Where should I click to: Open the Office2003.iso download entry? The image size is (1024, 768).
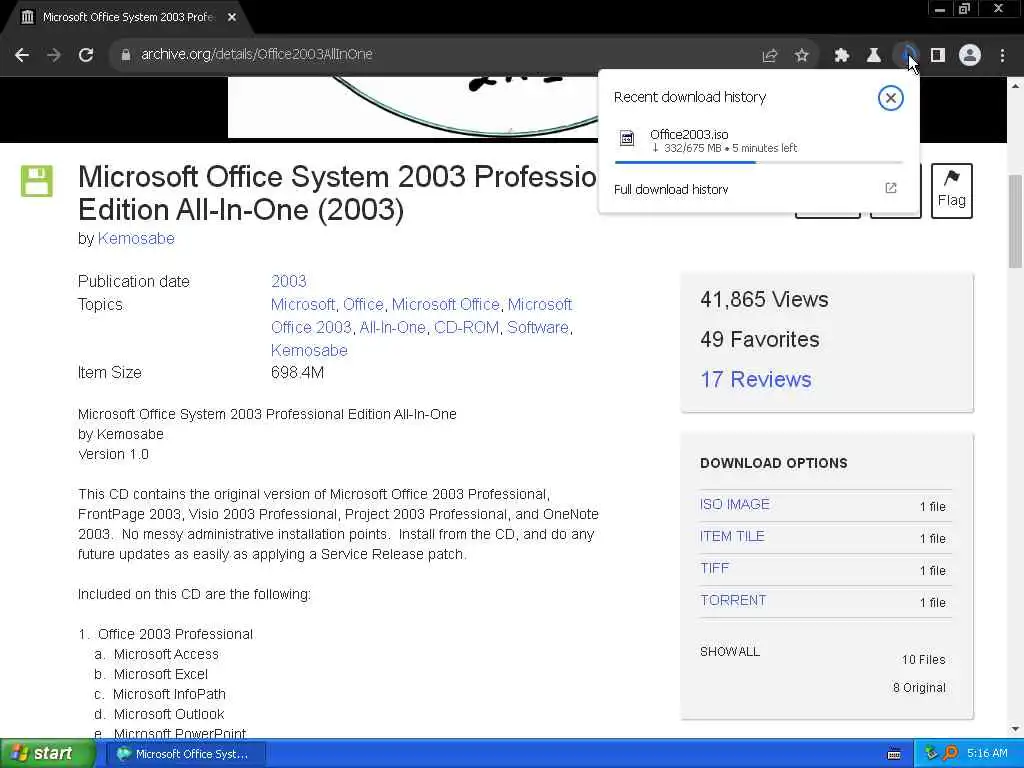759,142
